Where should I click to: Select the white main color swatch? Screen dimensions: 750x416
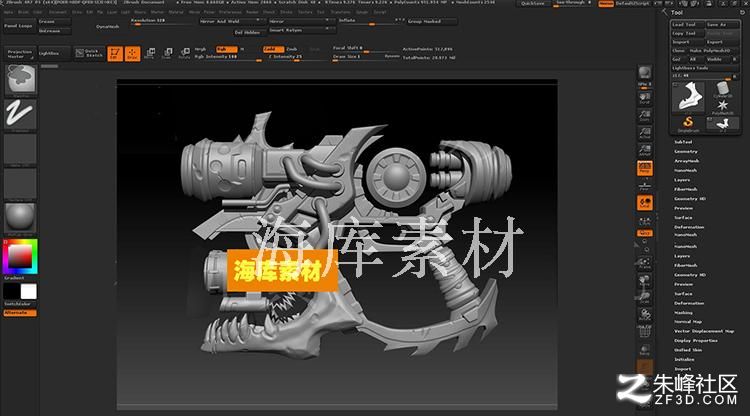tap(28, 291)
